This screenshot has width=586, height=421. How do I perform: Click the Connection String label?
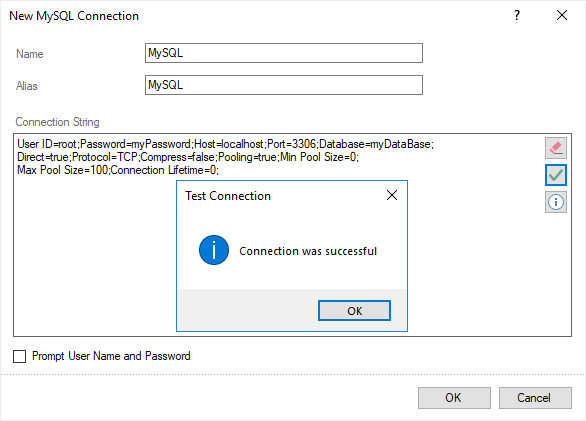[x=57, y=122]
